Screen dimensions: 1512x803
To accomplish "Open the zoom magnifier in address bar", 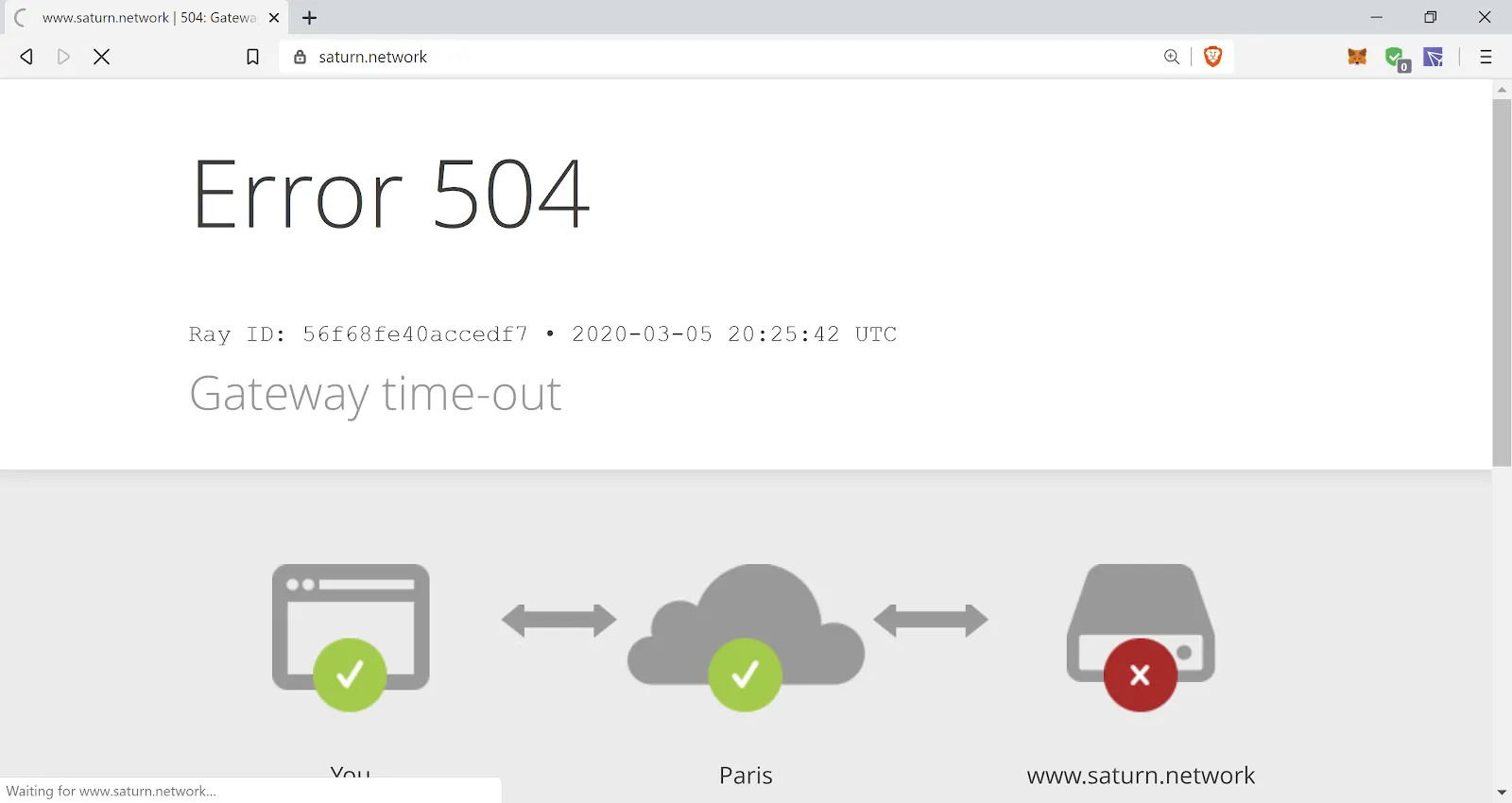I will [x=1172, y=57].
